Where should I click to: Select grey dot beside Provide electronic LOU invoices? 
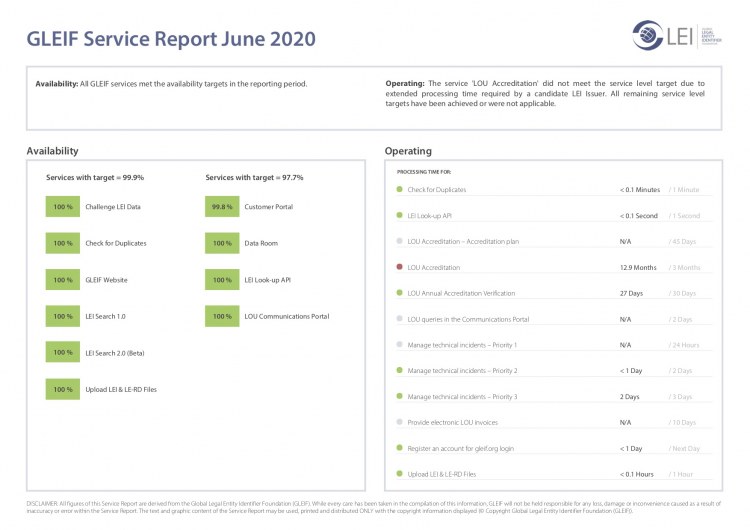(x=400, y=422)
